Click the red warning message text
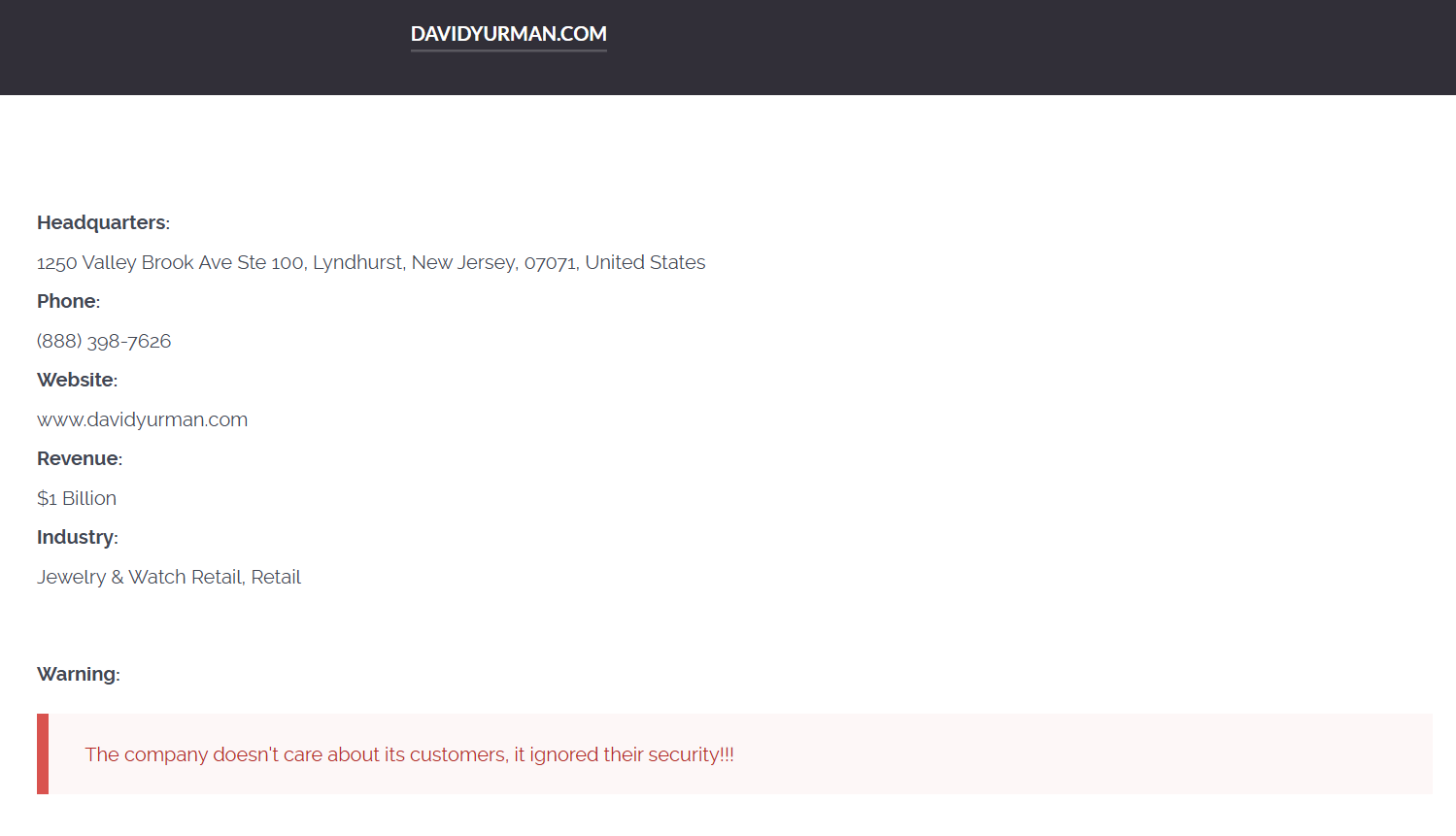 tap(409, 754)
